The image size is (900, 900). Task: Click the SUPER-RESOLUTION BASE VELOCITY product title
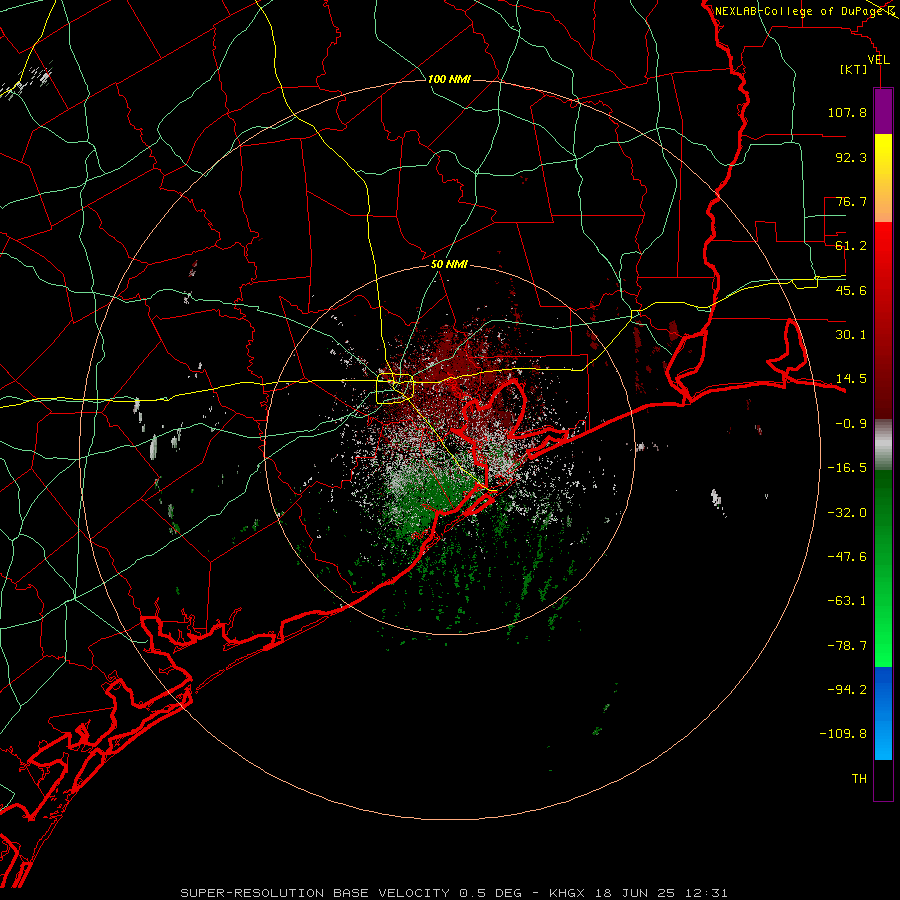tap(315, 893)
